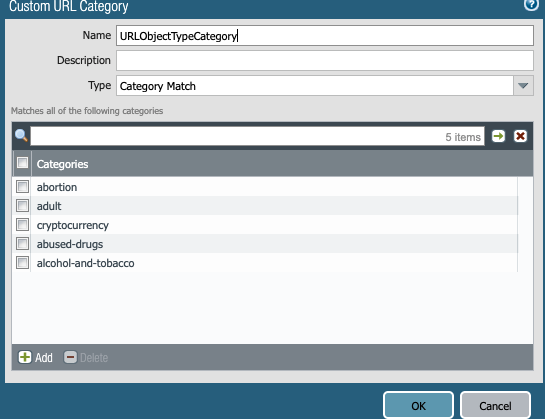
Task: Check the cryptocurrency category checkbox
Action: pyautogui.click(x=23, y=225)
